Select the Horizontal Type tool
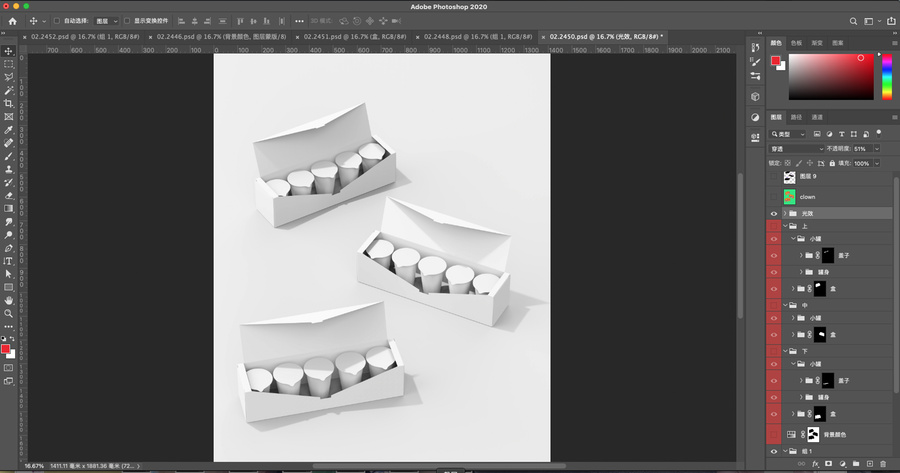The height and width of the screenshot is (473, 900). tap(9, 261)
